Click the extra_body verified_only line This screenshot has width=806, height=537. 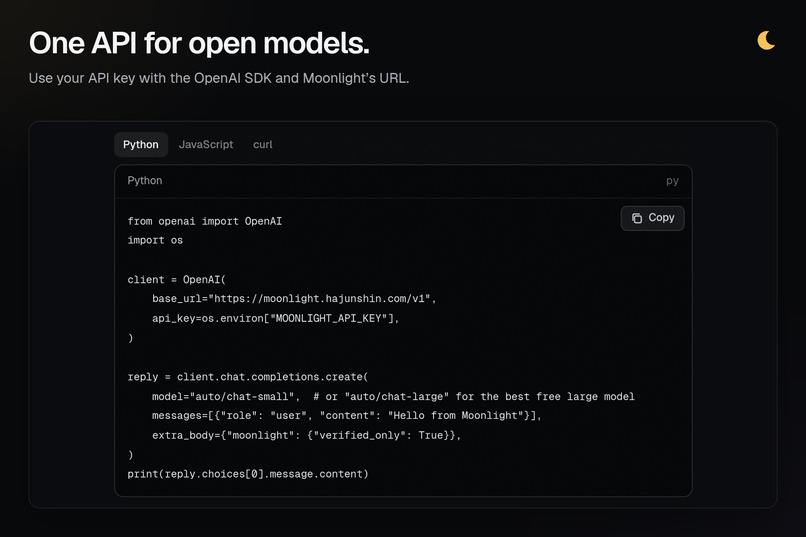(x=306, y=435)
